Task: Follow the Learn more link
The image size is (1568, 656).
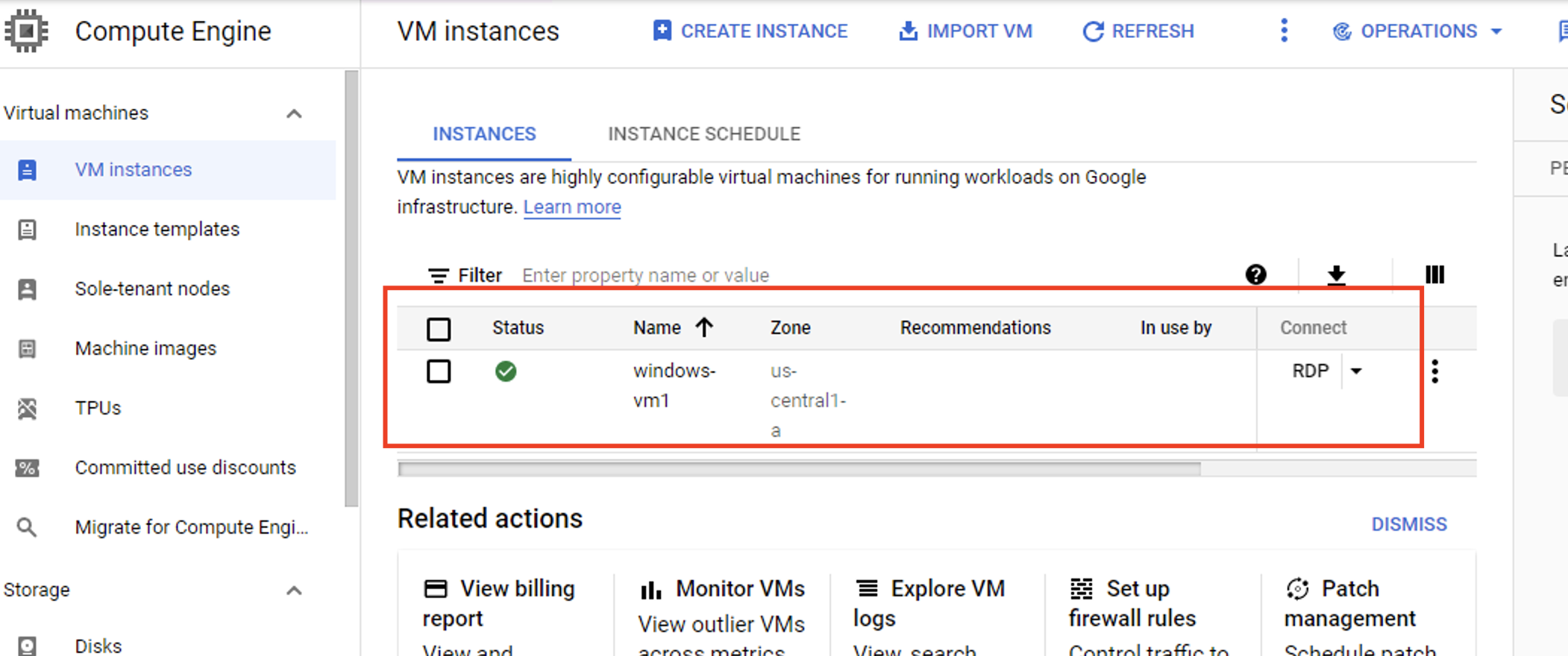Action: tap(572, 206)
